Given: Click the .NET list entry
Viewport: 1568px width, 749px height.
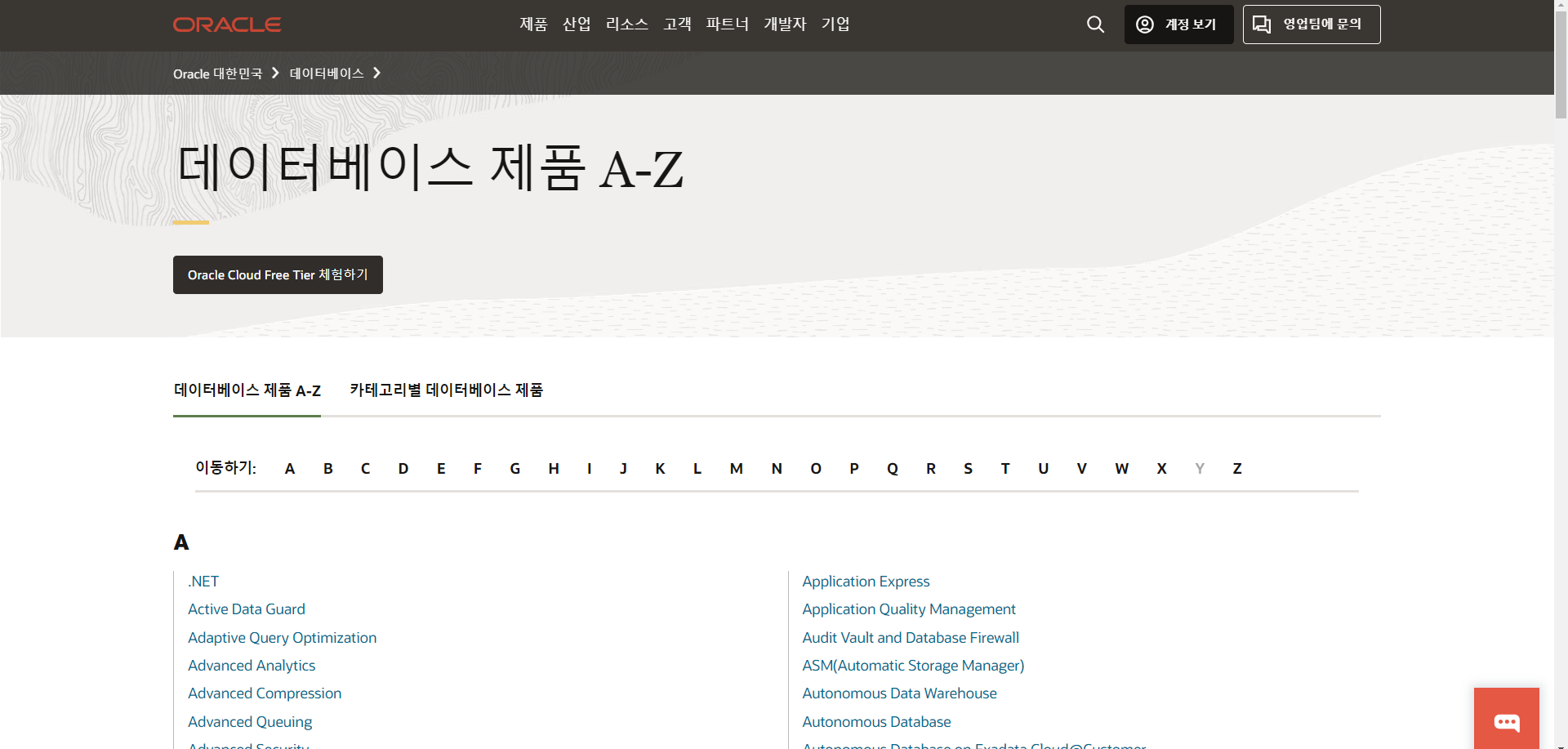Looking at the screenshot, I should [x=203, y=582].
